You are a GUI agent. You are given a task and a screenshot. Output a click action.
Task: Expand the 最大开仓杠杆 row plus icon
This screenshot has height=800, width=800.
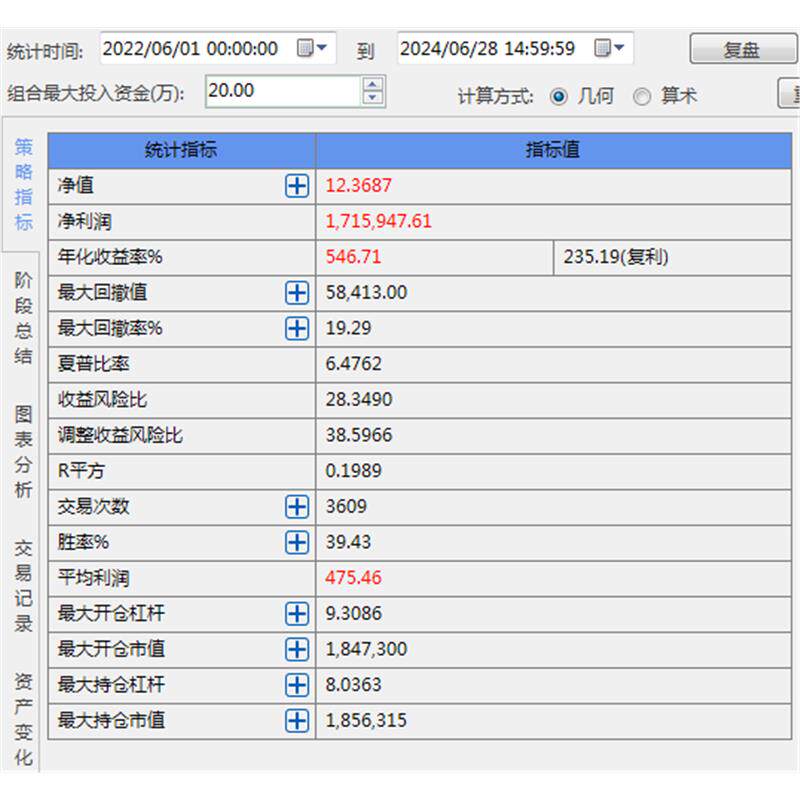coord(296,614)
